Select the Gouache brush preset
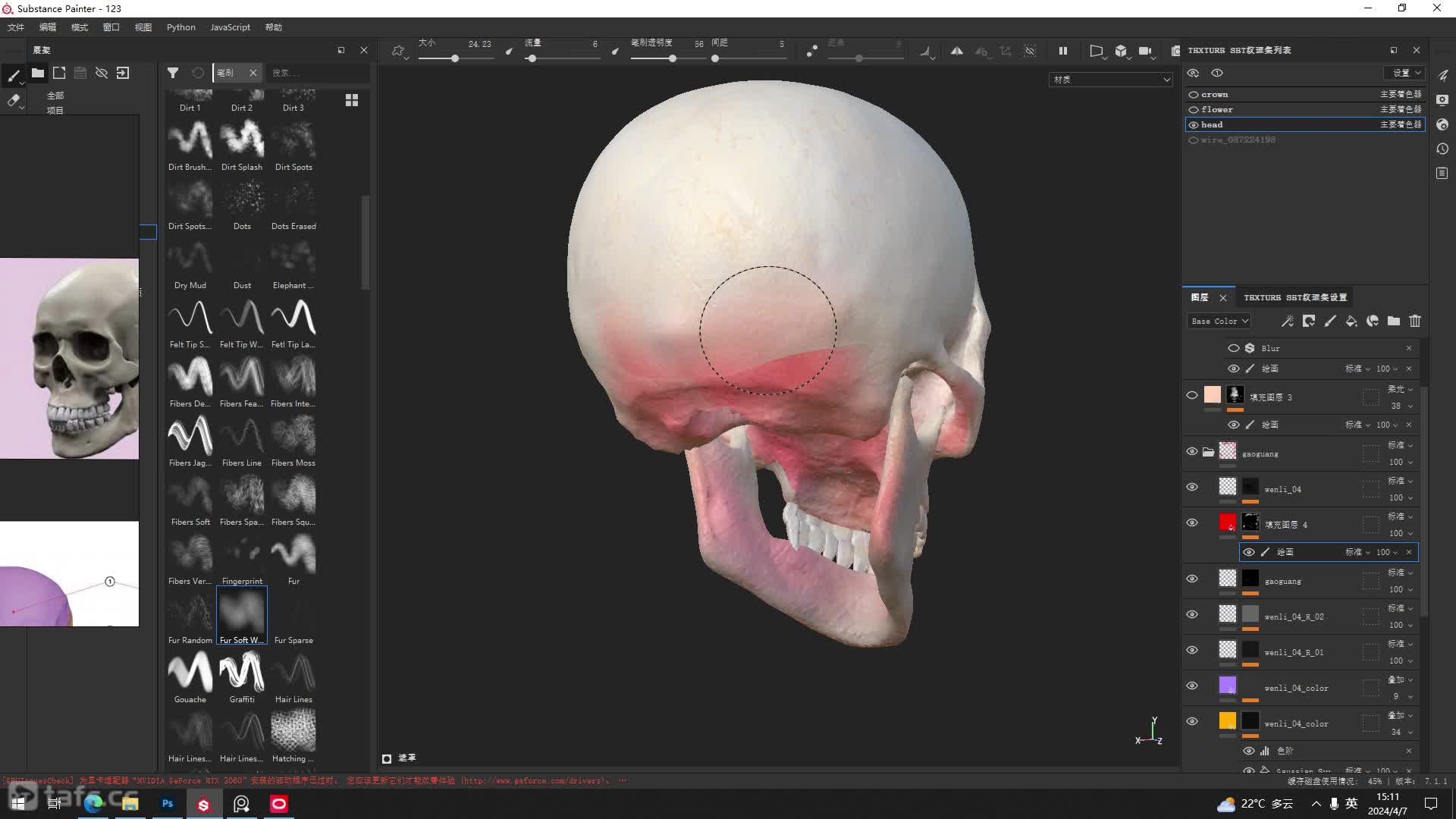 (x=190, y=677)
